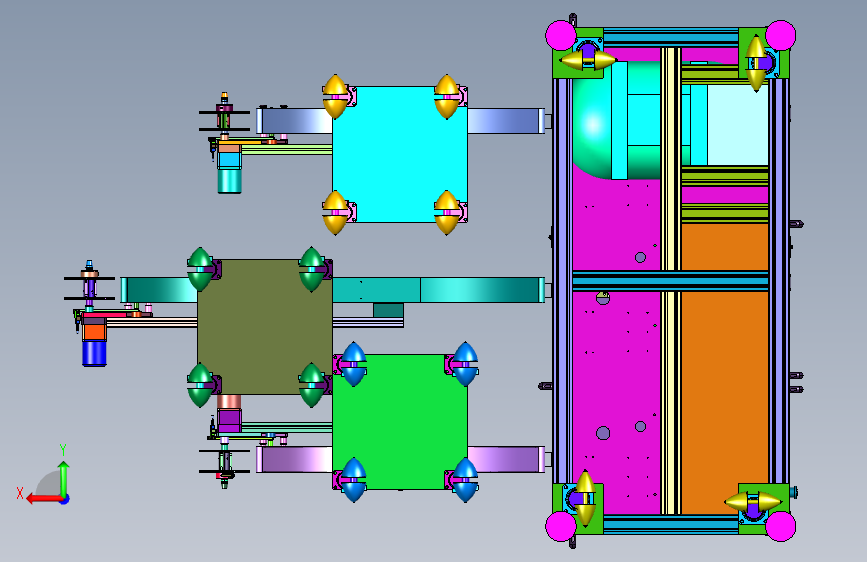Select the lilac conveyor arm right of green platform
The image size is (867, 562).
(x=506, y=460)
